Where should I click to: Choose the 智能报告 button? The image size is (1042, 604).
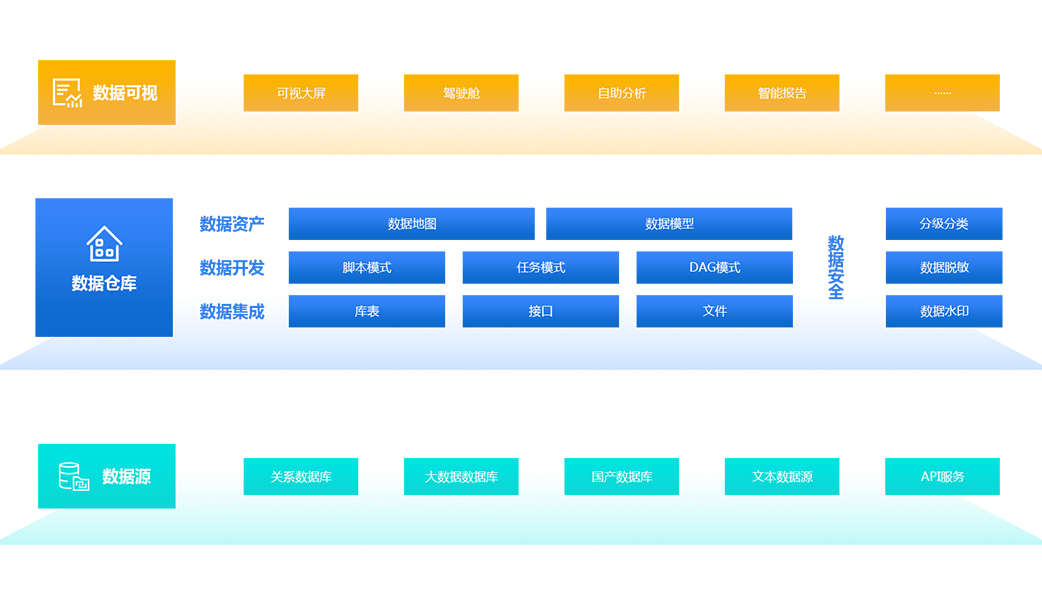(x=782, y=93)
